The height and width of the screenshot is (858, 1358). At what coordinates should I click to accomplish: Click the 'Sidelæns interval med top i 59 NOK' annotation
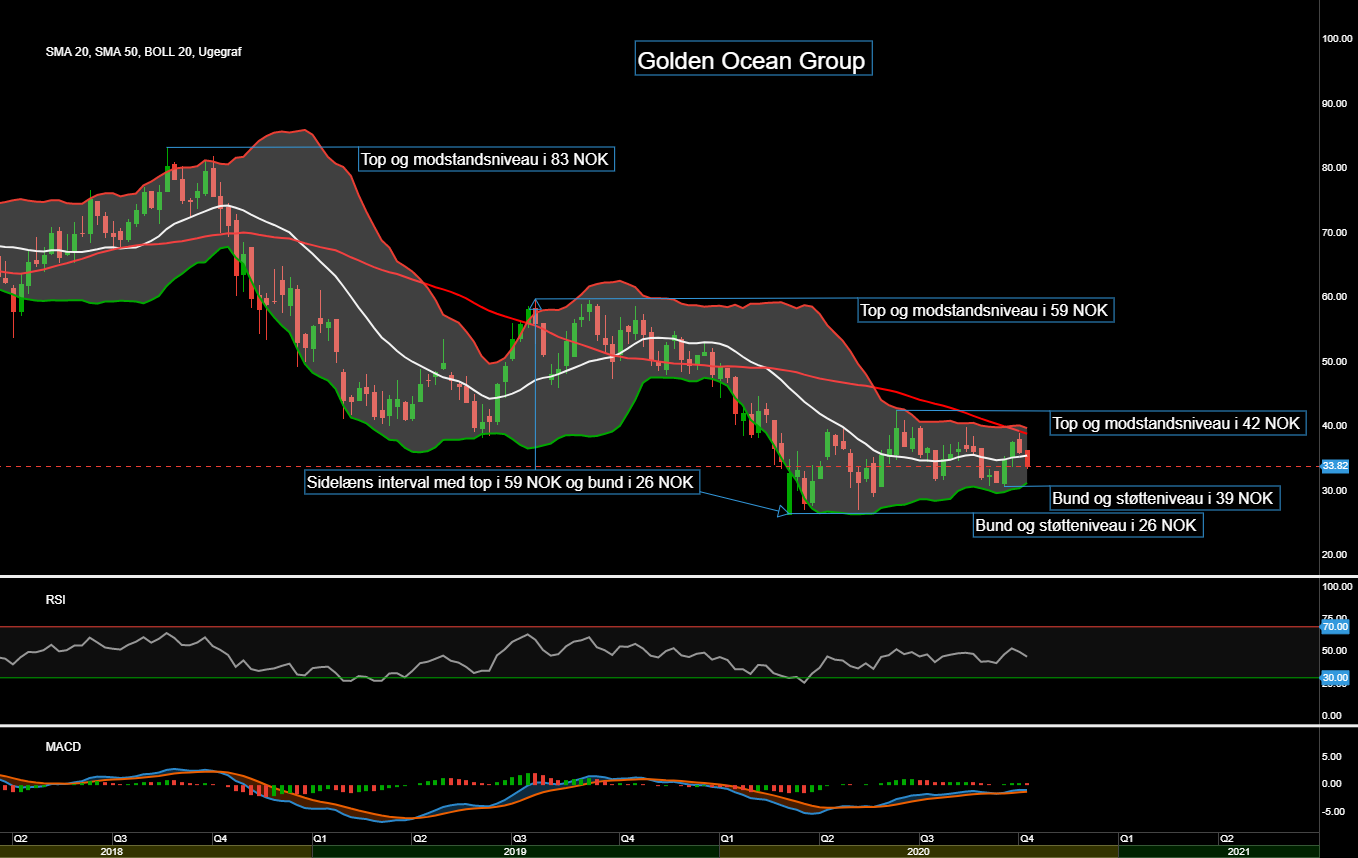[x=501, y=483]
